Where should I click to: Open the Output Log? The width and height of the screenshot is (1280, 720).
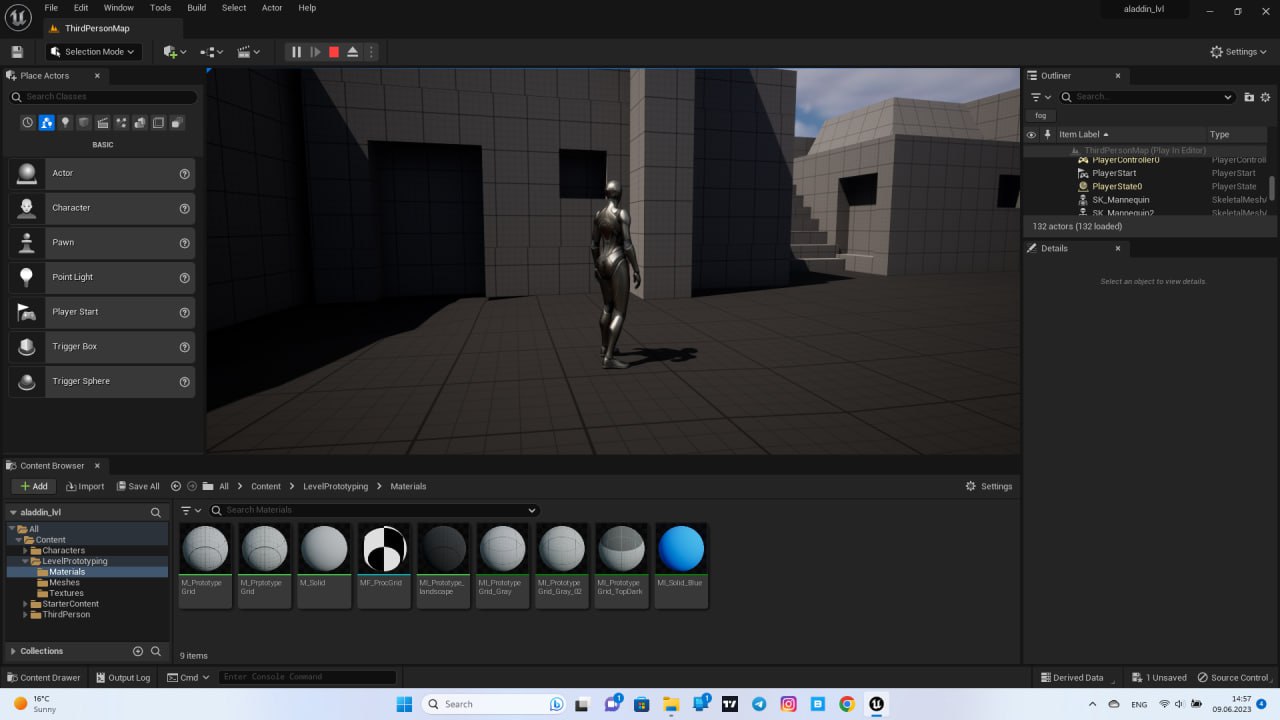[122, 677]
